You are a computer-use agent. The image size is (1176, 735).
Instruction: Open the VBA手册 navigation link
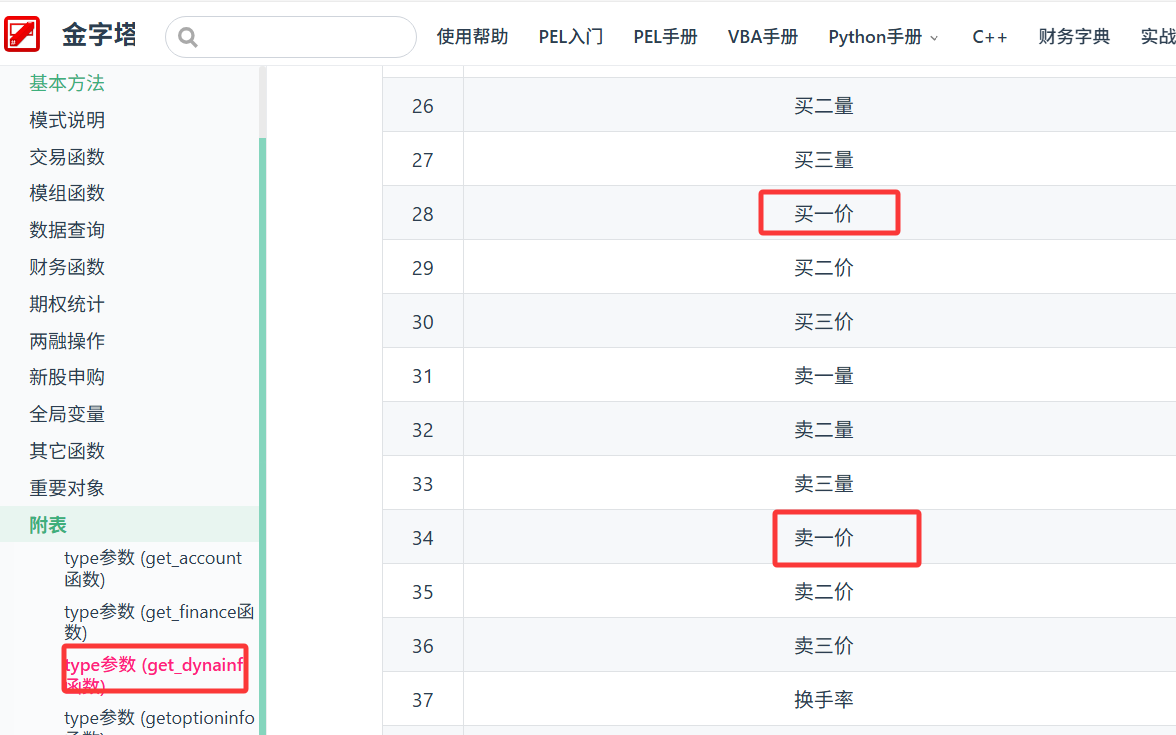tap(762, 37)
